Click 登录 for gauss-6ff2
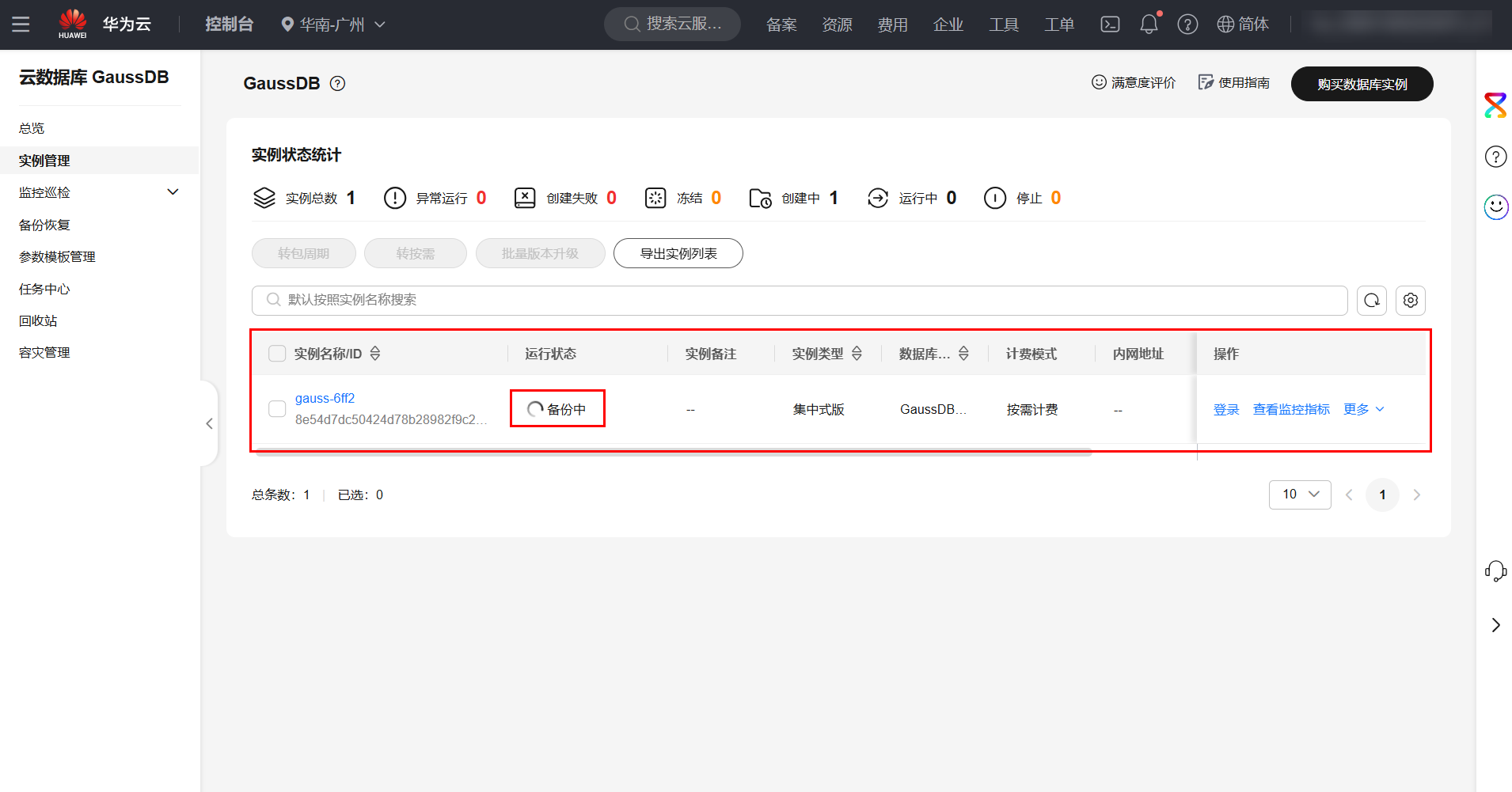1512x792 pixels. 1226,409
